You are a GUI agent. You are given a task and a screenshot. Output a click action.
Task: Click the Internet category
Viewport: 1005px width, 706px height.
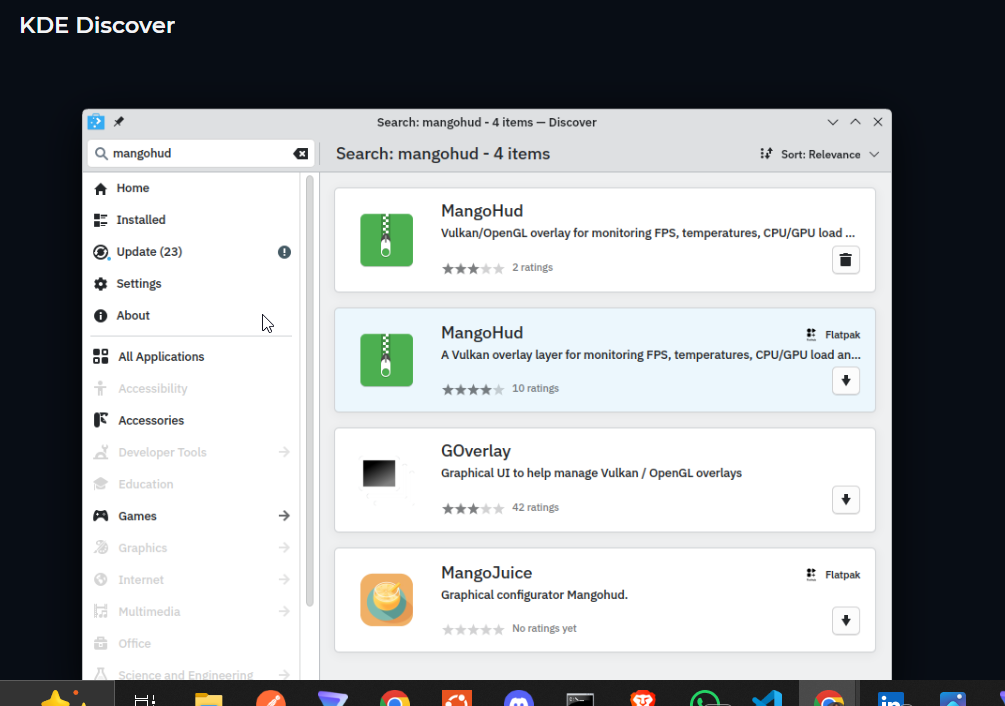pyautogui.click(x=191, y=580)
